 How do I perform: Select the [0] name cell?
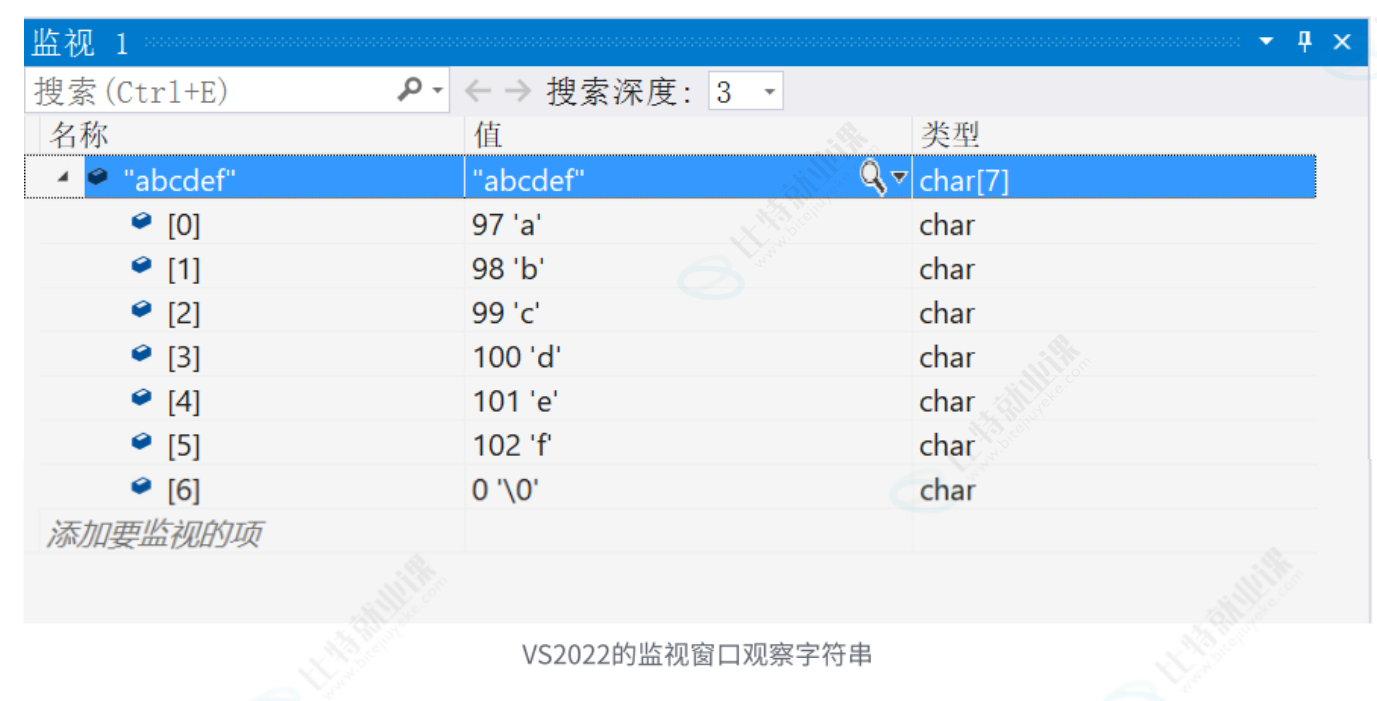pyautogui.click(x=184, y=226)
